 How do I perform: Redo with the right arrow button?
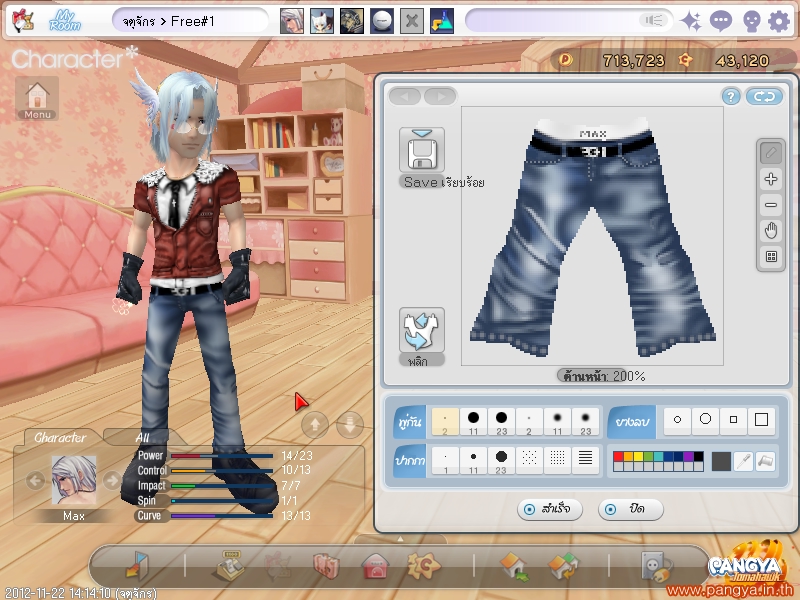pyautogui.click(x=440, y=96)
